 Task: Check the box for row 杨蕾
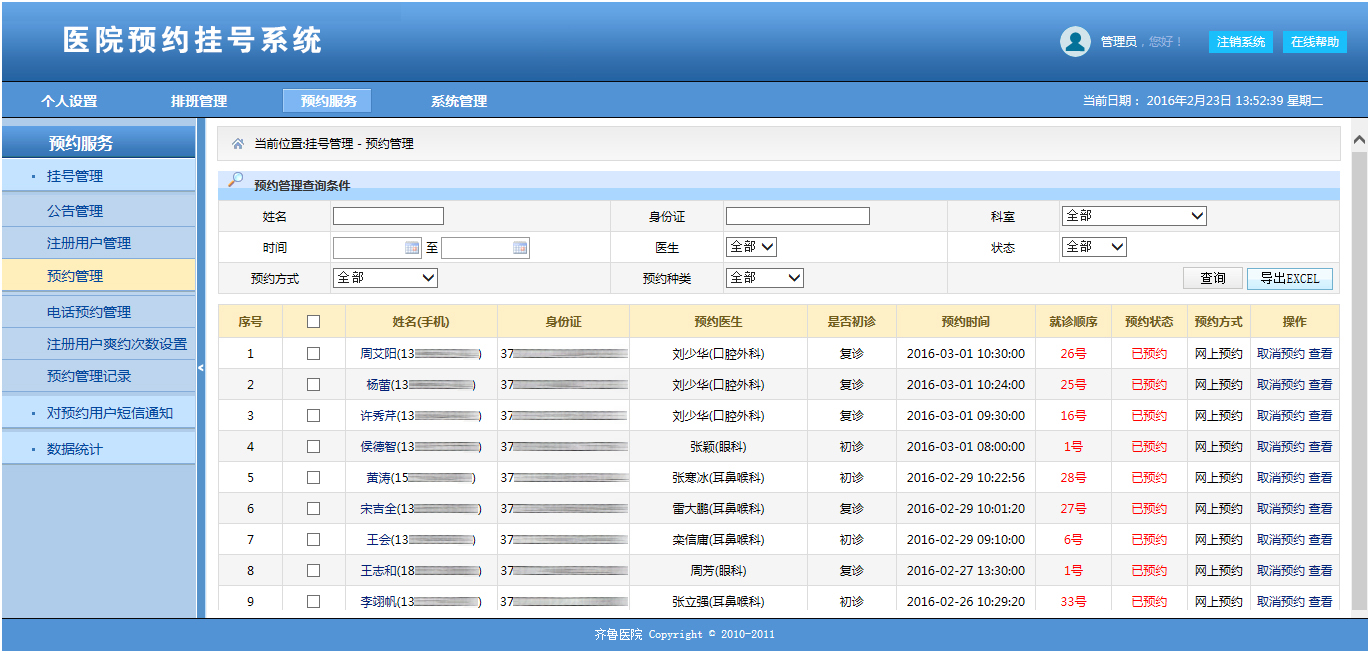[313, 385]
